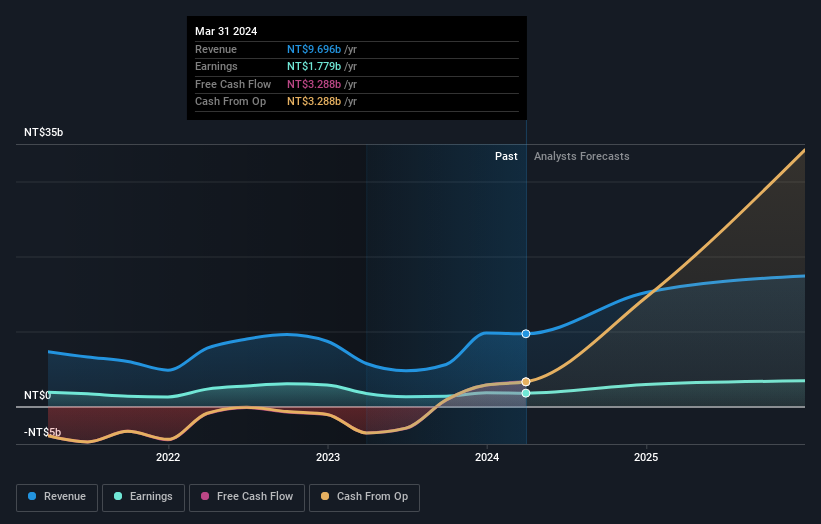Click the pink Free Cash Flow legend dot

(205, 496)
